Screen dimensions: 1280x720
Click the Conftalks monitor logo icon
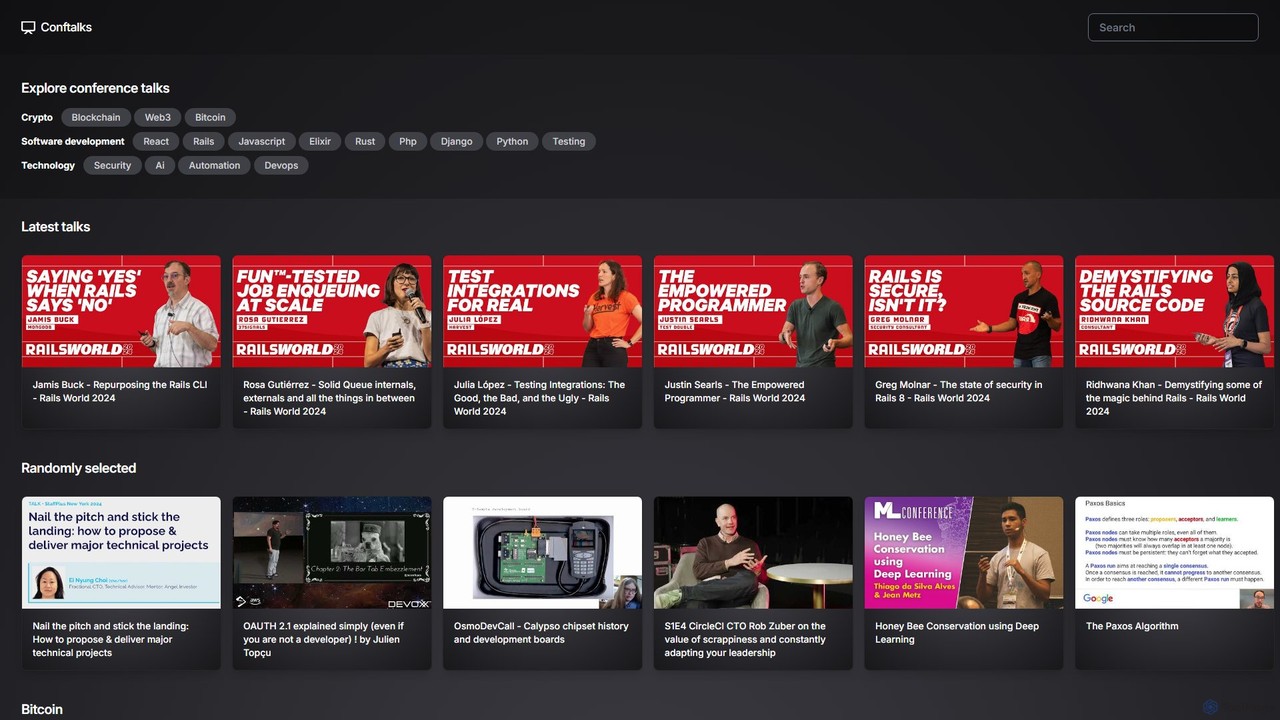pyautogui.click(x=28, y=28)
